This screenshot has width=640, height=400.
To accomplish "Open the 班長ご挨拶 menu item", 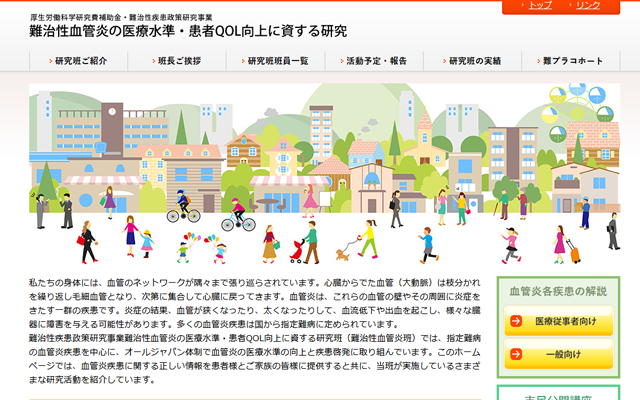I will [x=179, y=61].
